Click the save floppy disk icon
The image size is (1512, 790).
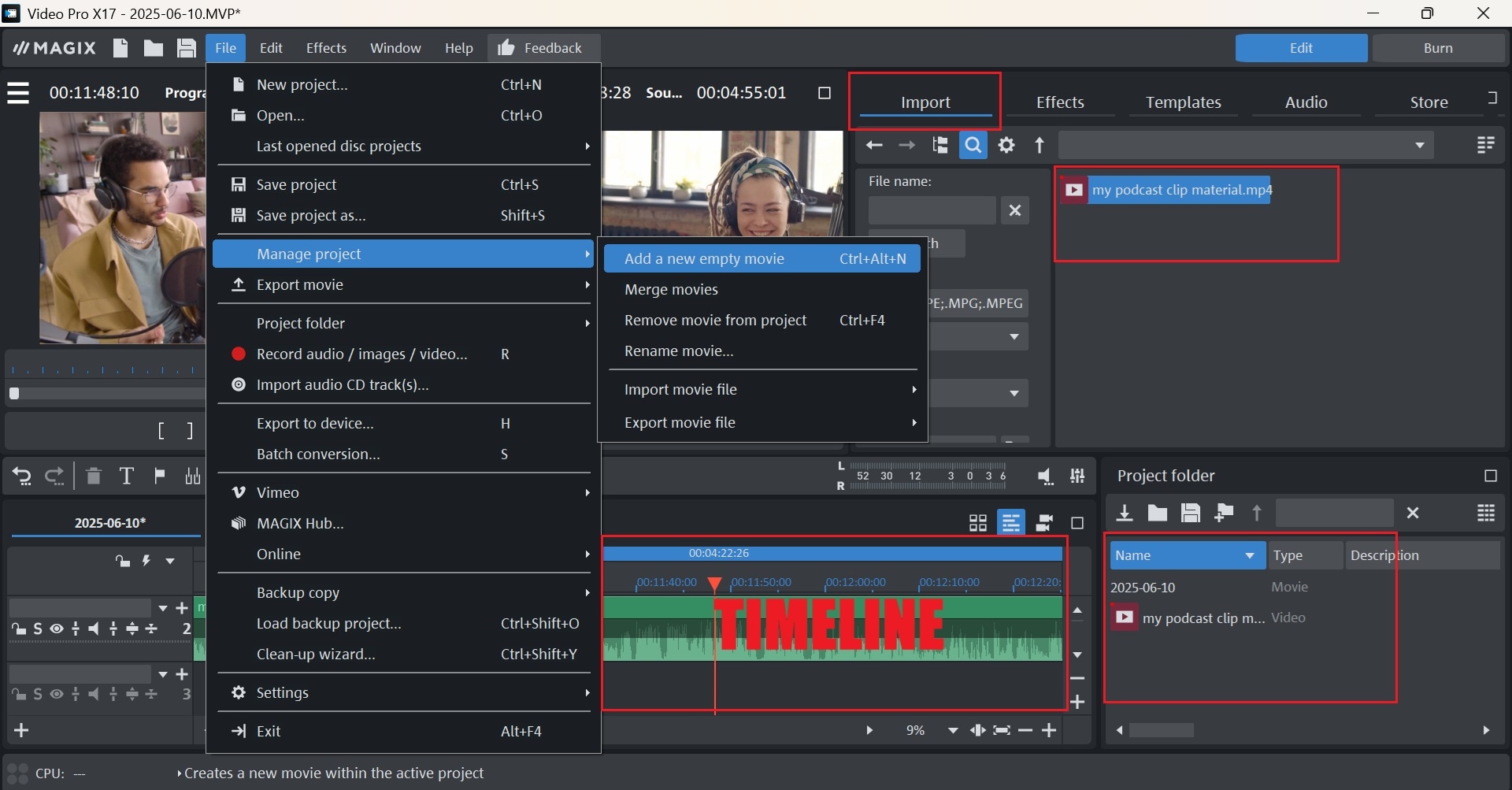pyautogui.click(x=186, y=48)
